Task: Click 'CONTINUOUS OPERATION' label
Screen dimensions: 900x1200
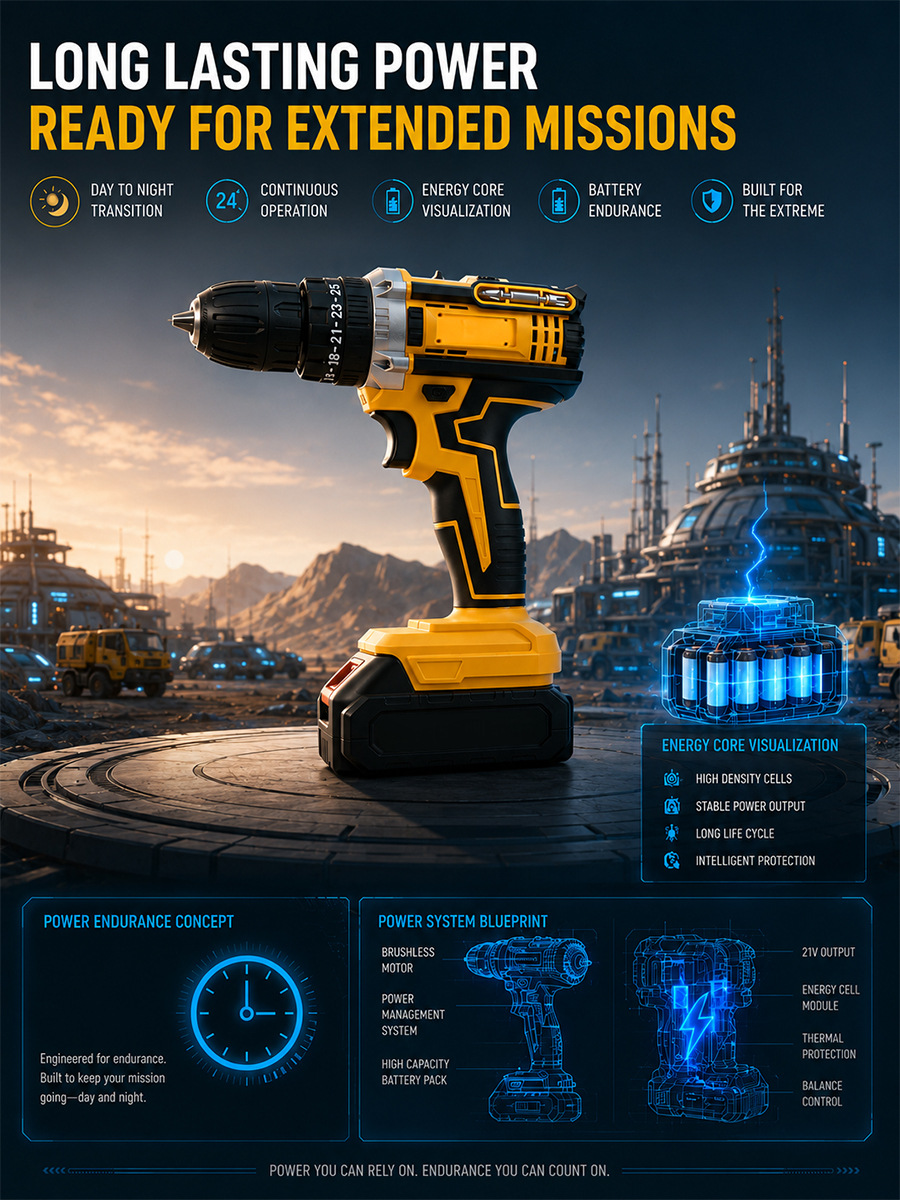Action: 299,200
